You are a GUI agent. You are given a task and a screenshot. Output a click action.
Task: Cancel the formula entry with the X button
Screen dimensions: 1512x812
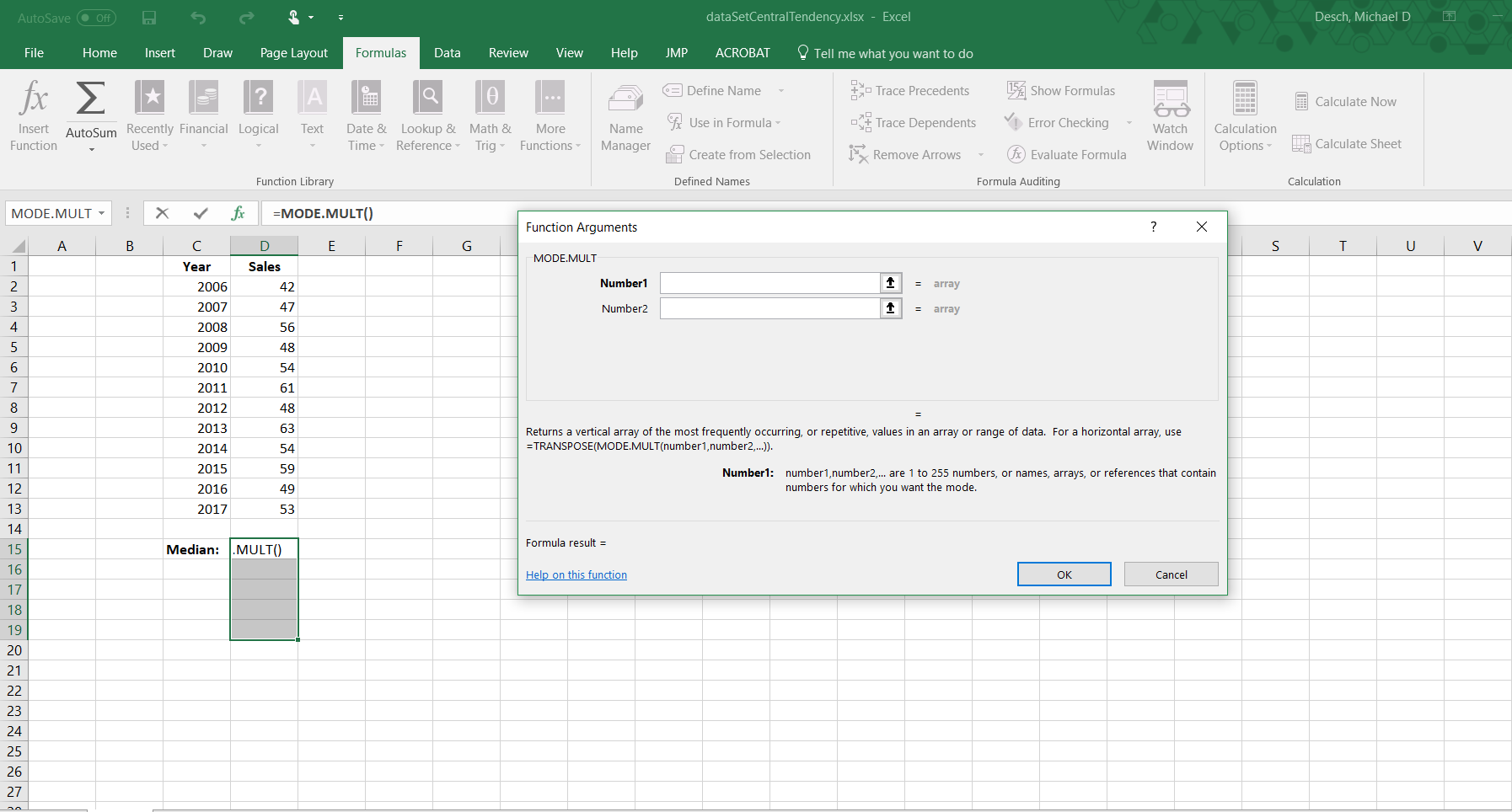[x=163, y=214]
